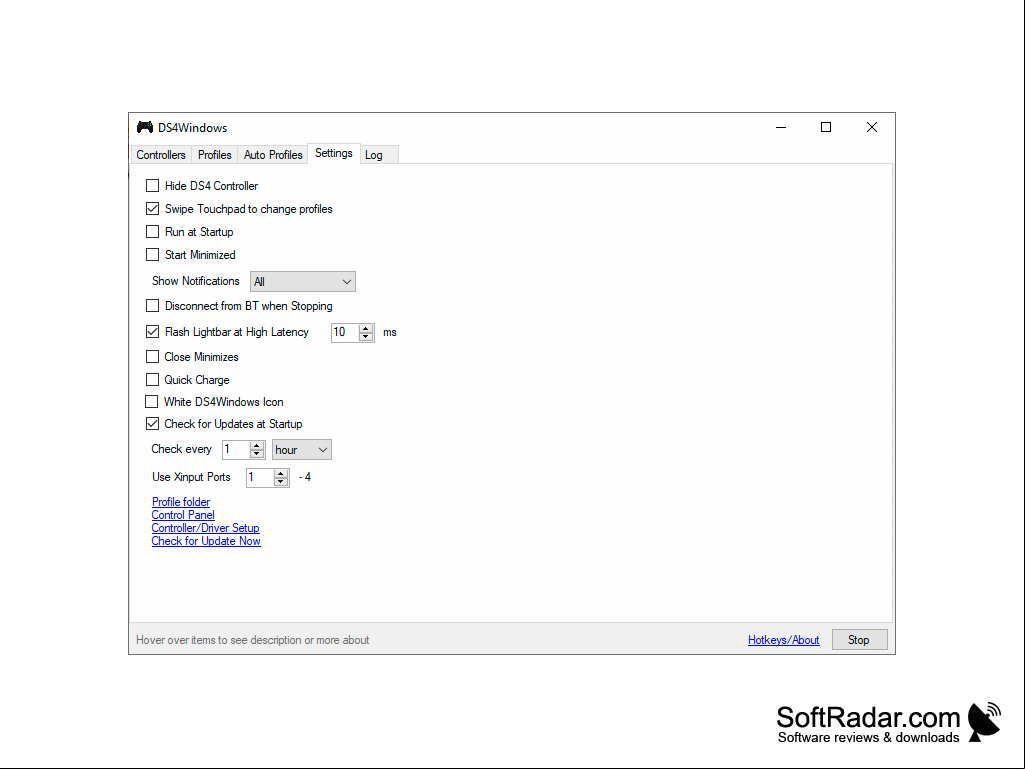Click the Use Xinput Ports number field
1025x769 pixels.
(260, 477)
